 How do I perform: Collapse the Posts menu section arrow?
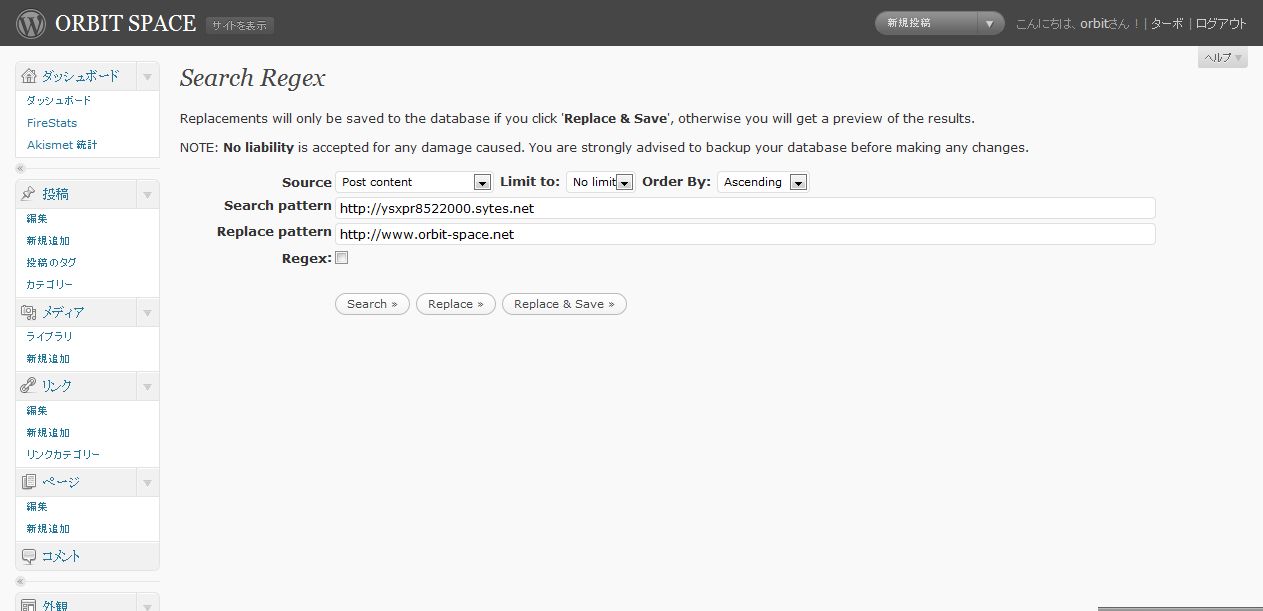[147, 194]
